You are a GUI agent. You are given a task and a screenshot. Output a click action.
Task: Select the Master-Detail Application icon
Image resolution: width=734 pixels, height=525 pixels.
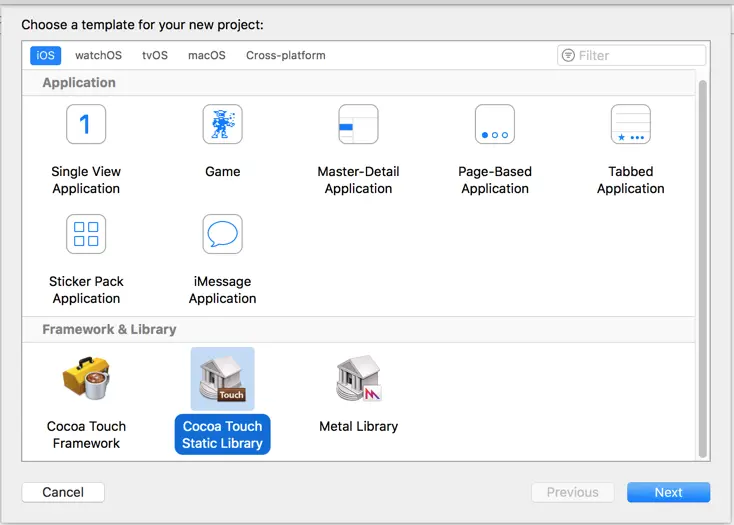click(x=359, y=124)
